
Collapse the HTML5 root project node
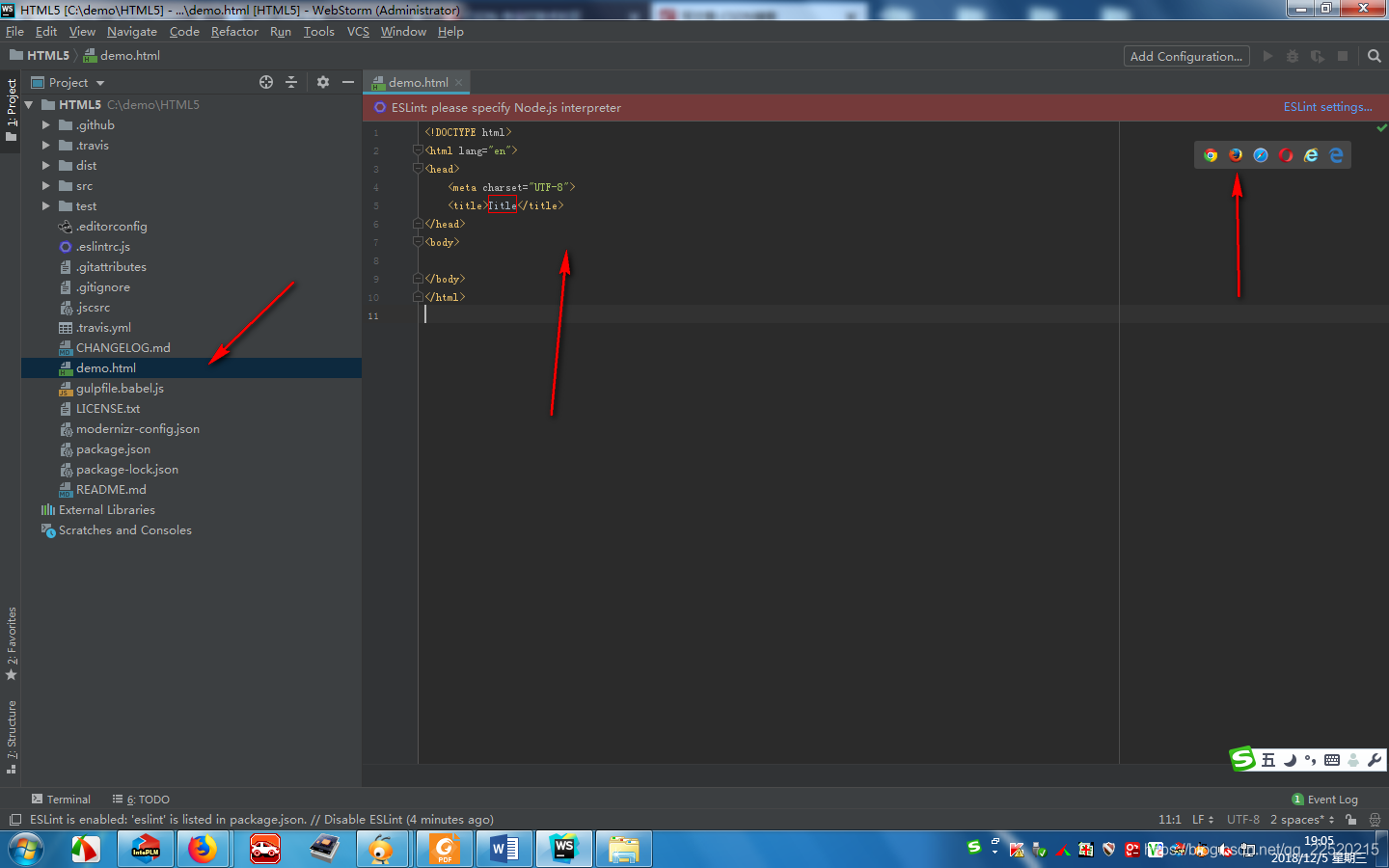coord(29,105)
